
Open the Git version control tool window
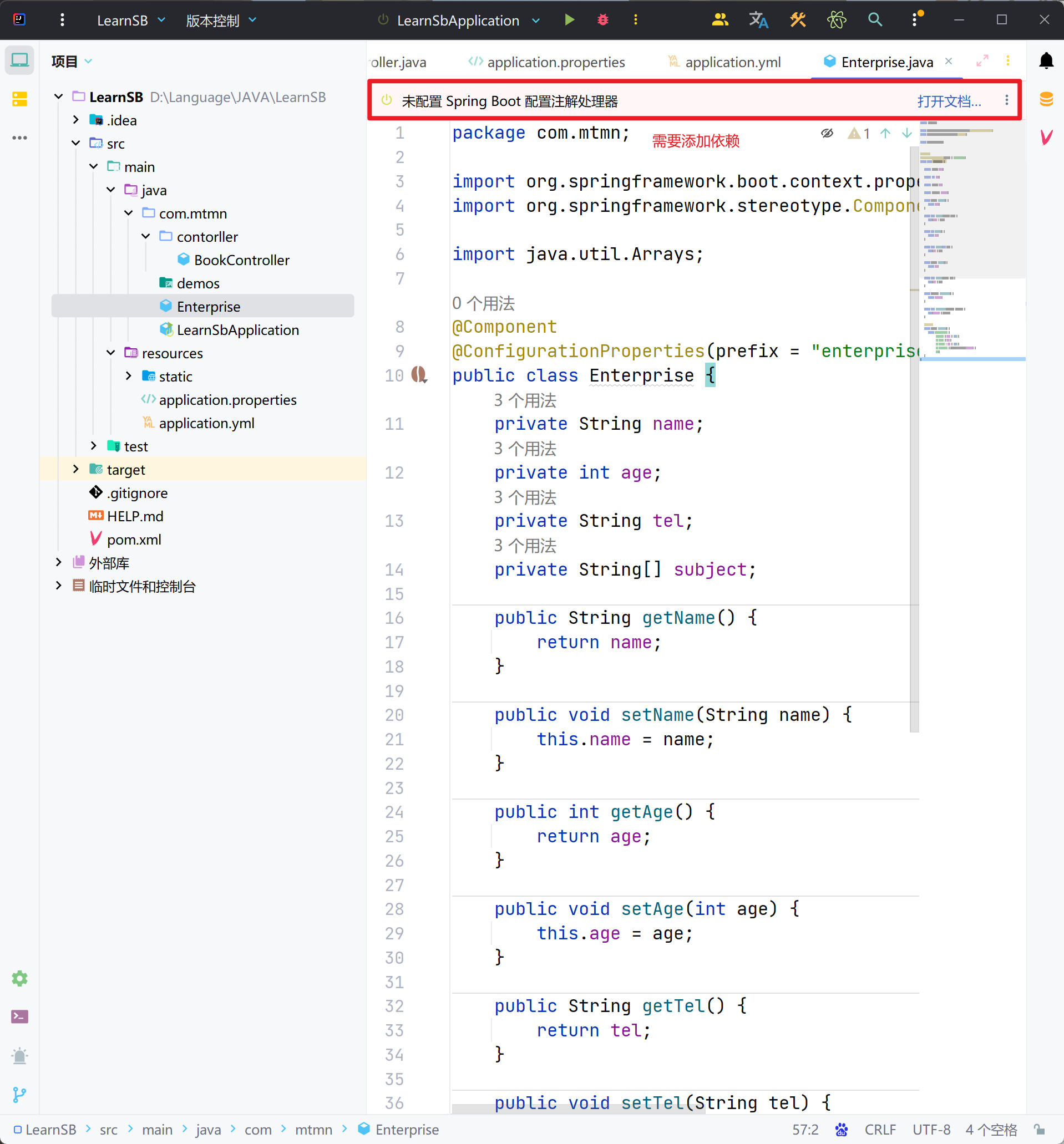click(19, 1095)
